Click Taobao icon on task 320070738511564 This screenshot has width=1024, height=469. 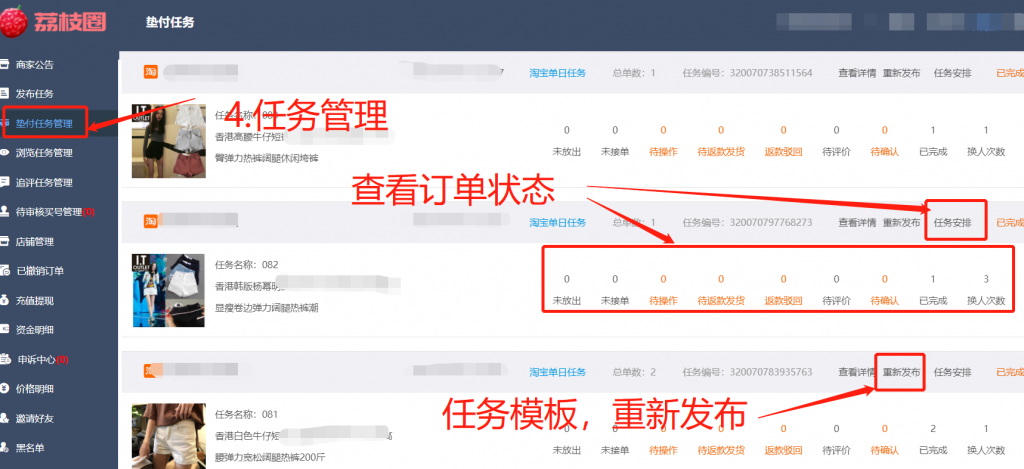click(151, 72)
